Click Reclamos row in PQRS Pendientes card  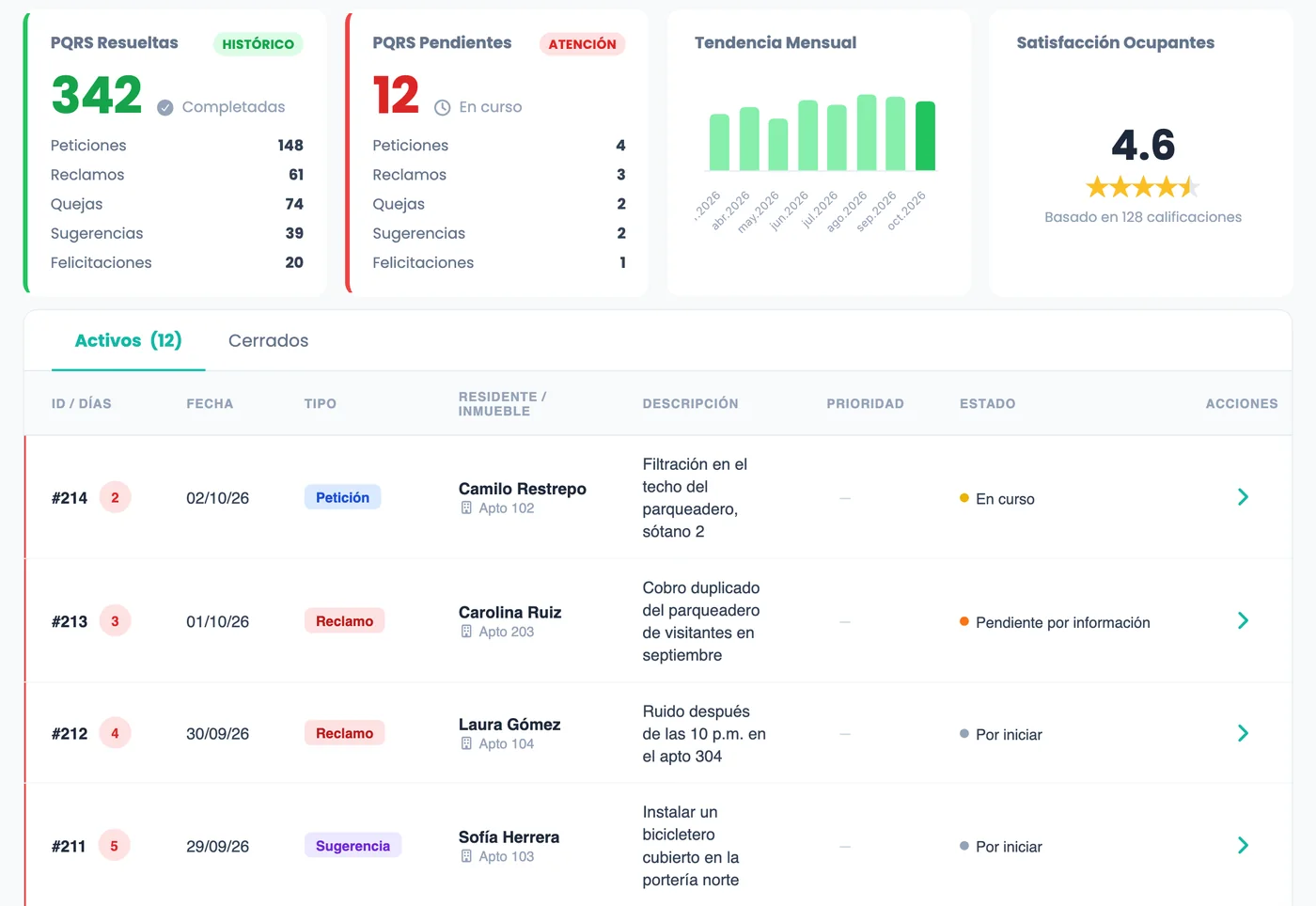pos(499,175)
